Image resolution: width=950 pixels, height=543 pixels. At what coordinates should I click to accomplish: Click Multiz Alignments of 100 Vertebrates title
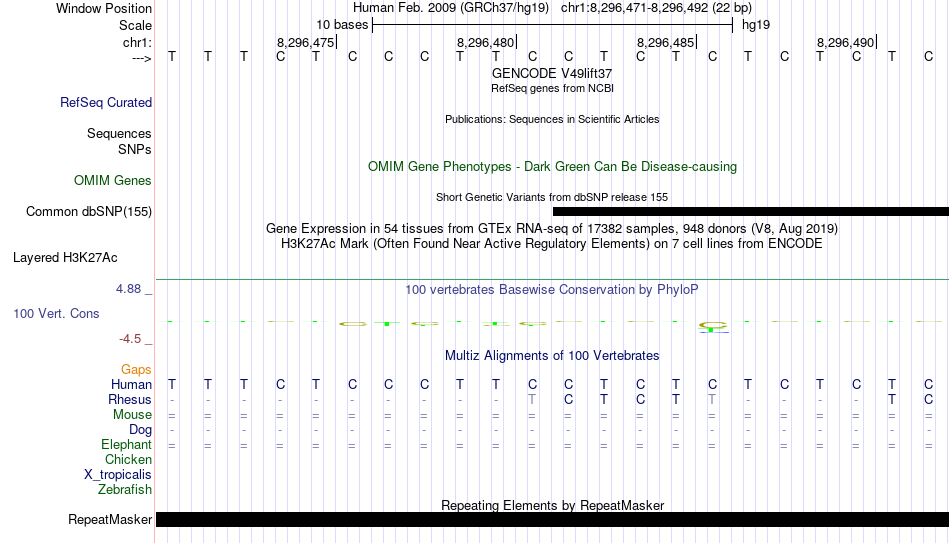[x=552, y=356]
